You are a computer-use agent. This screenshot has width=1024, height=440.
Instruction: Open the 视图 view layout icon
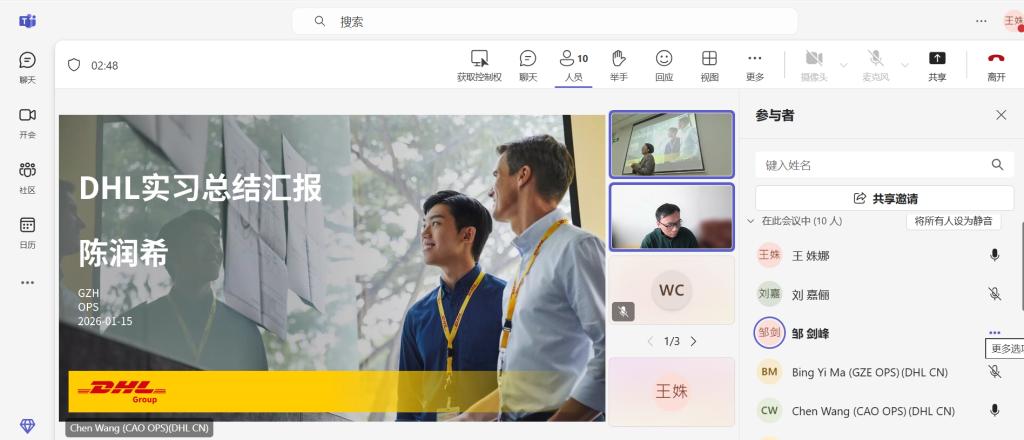[709, 59]
